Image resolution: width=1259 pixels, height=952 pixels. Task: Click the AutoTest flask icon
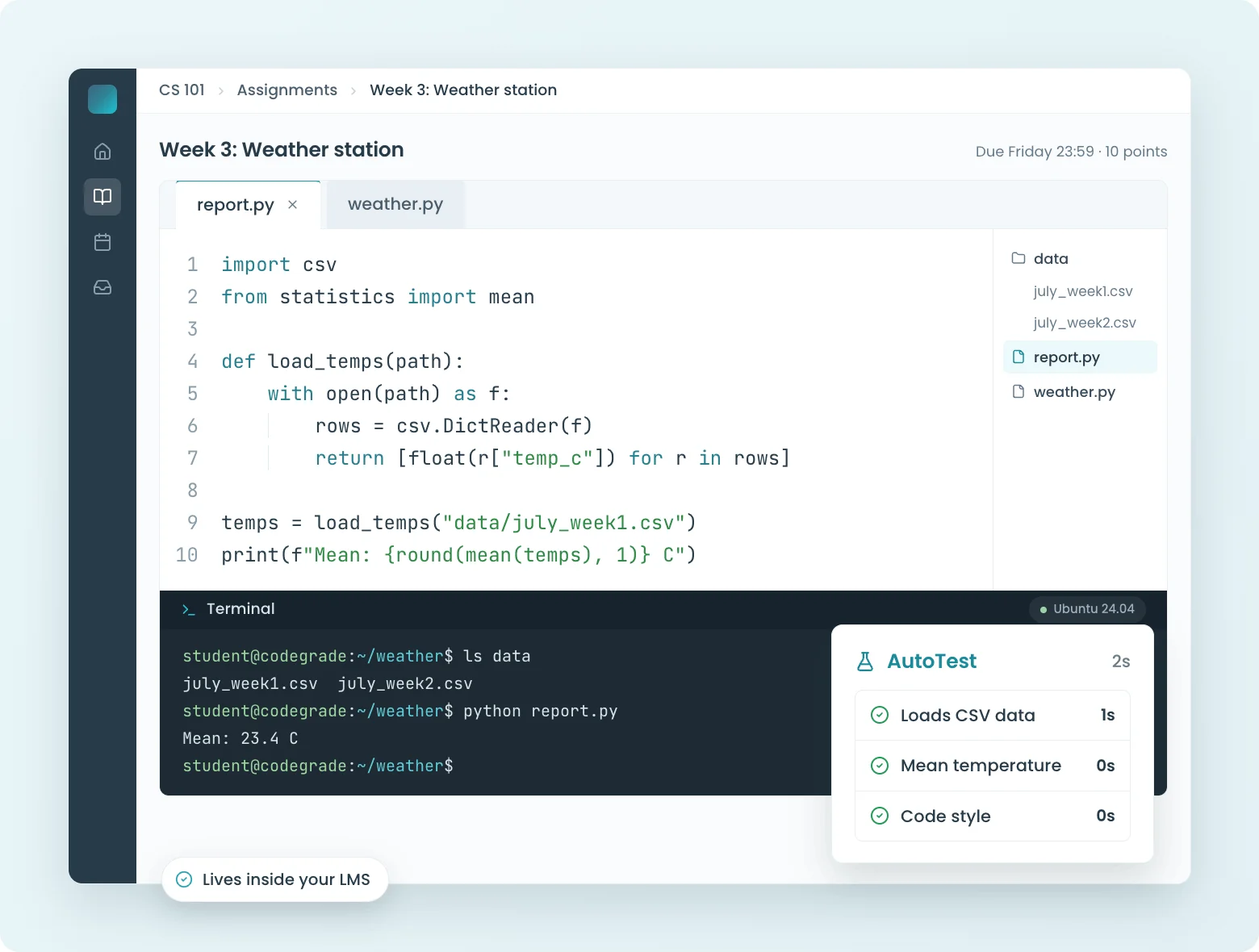(865, 662)
